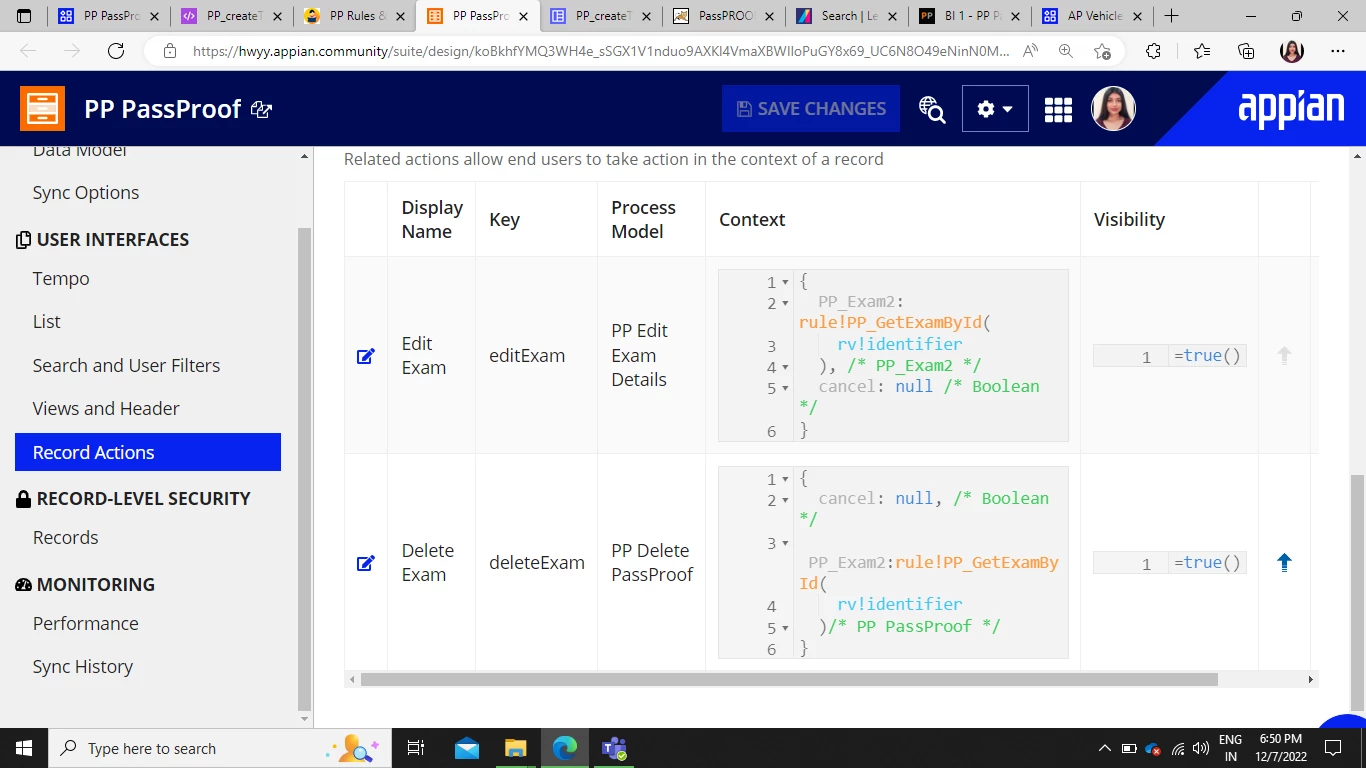Go to Views and Header

(x=106, y=409)
